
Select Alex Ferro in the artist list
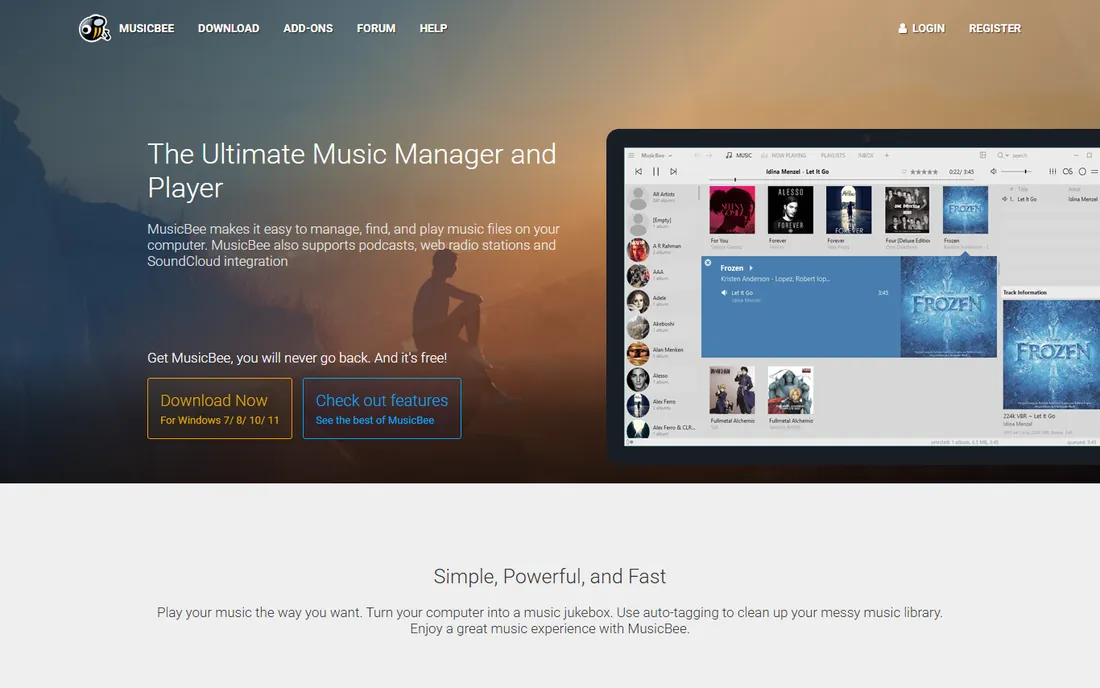[x=662, y=405]
